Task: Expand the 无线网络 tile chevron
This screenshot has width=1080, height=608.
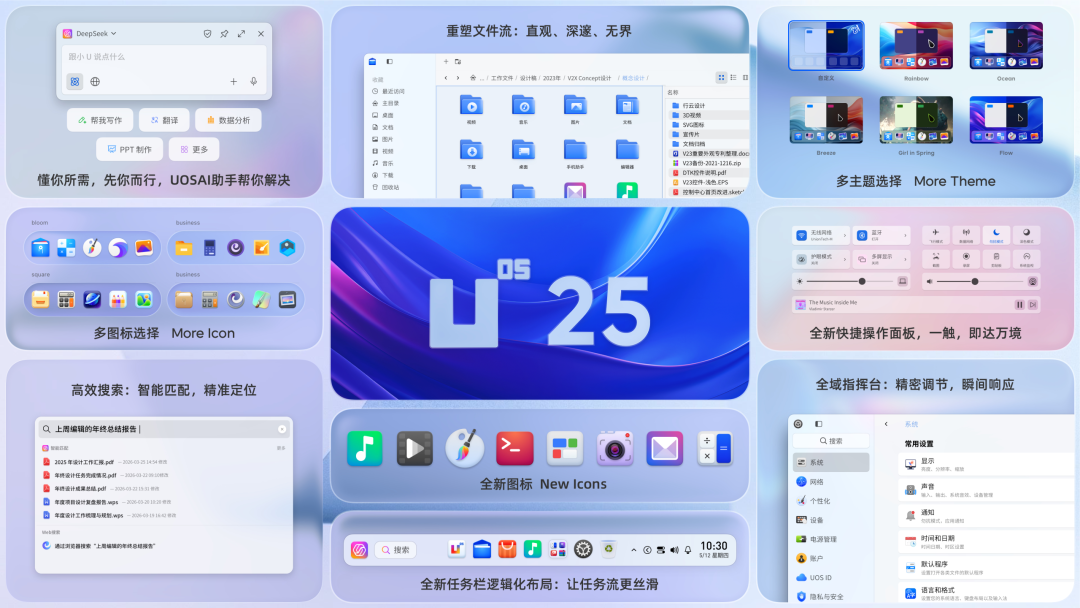Action: [845, 235]
